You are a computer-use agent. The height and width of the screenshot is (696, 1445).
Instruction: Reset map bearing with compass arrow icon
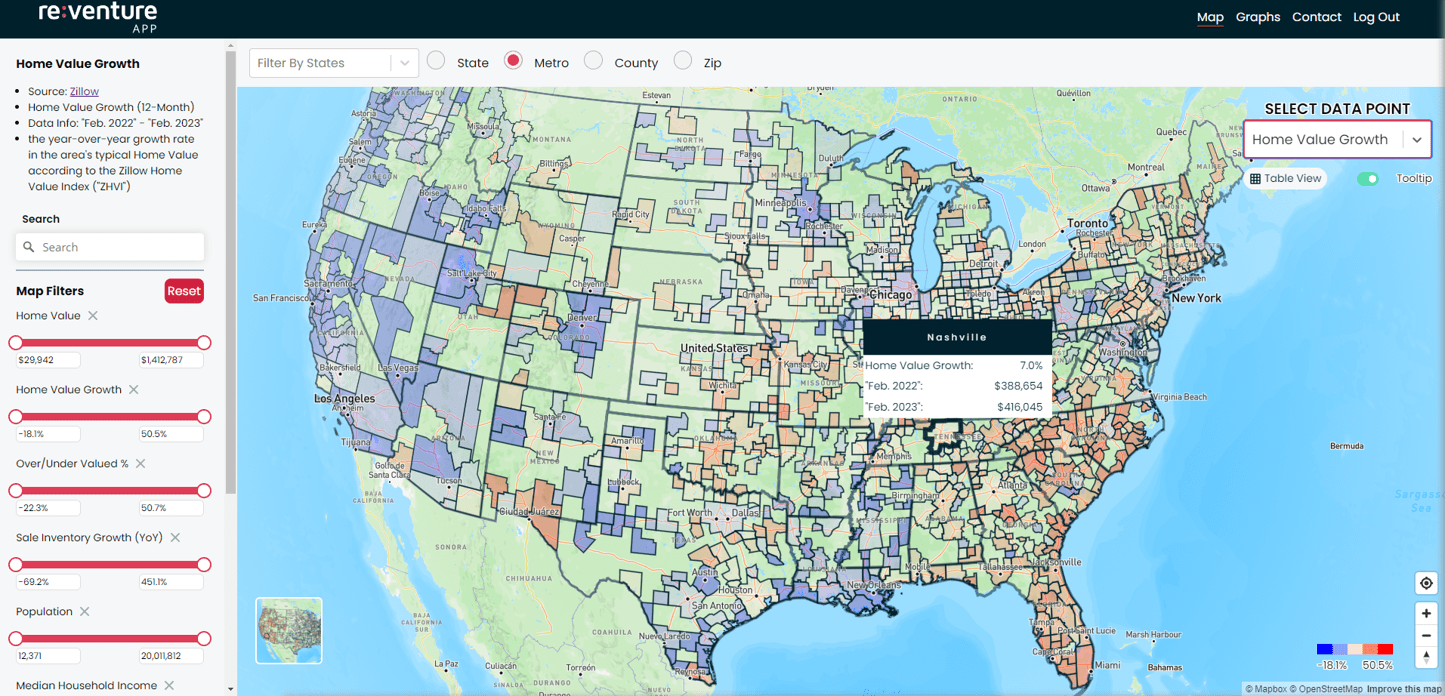click(x=1426, y=657)
